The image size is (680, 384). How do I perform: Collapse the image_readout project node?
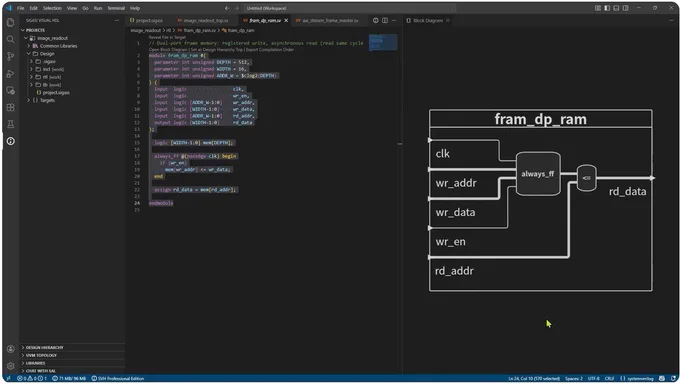[x=26, y=38]
